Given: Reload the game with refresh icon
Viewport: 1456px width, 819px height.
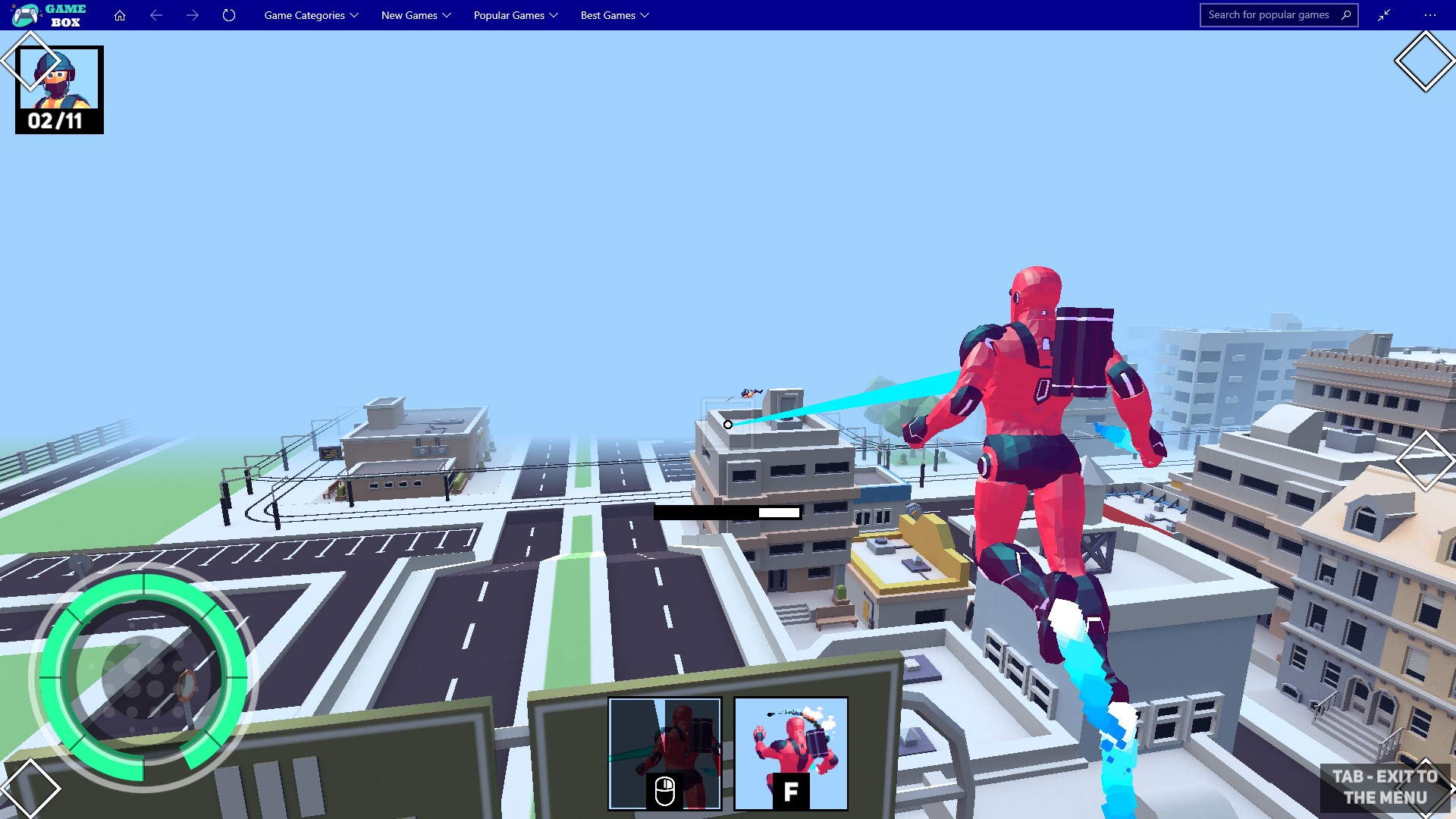Looking at the screenshot, I should [x=229, y=15].
